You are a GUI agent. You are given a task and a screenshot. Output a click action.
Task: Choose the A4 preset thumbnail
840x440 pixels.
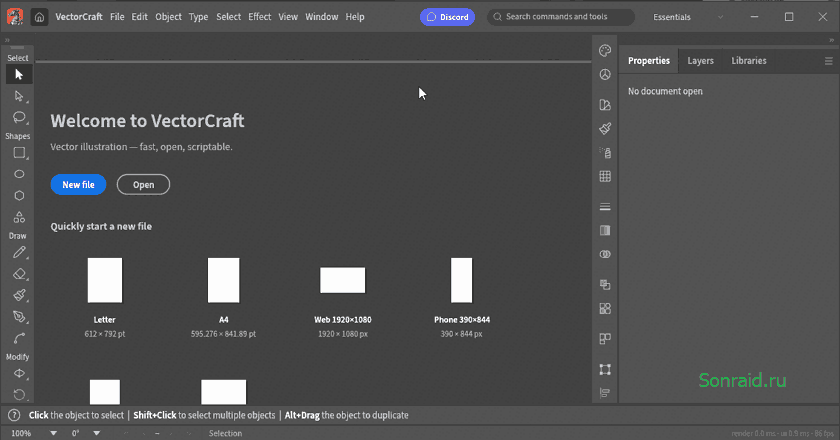(223, 280)
